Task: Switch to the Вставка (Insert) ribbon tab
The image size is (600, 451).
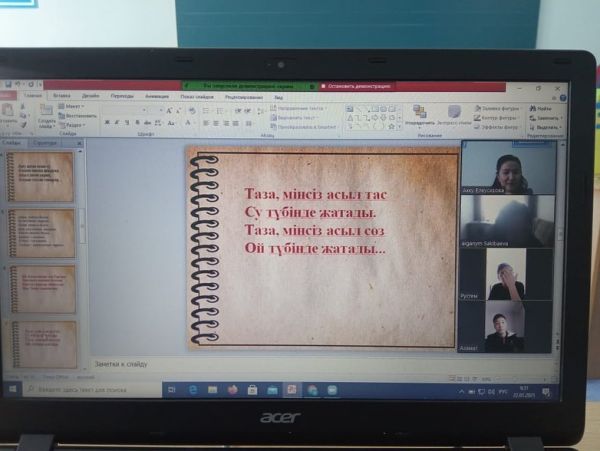Action: (x=60, y=96)
